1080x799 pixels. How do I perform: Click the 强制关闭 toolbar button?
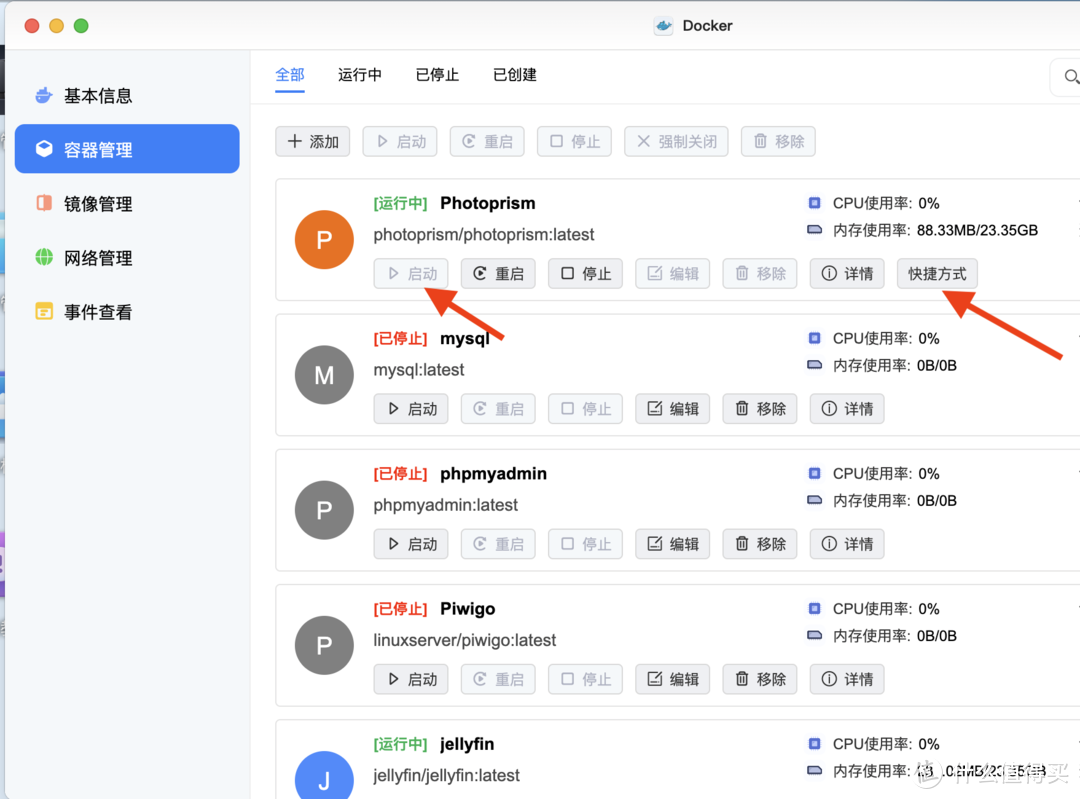[676, 141]
